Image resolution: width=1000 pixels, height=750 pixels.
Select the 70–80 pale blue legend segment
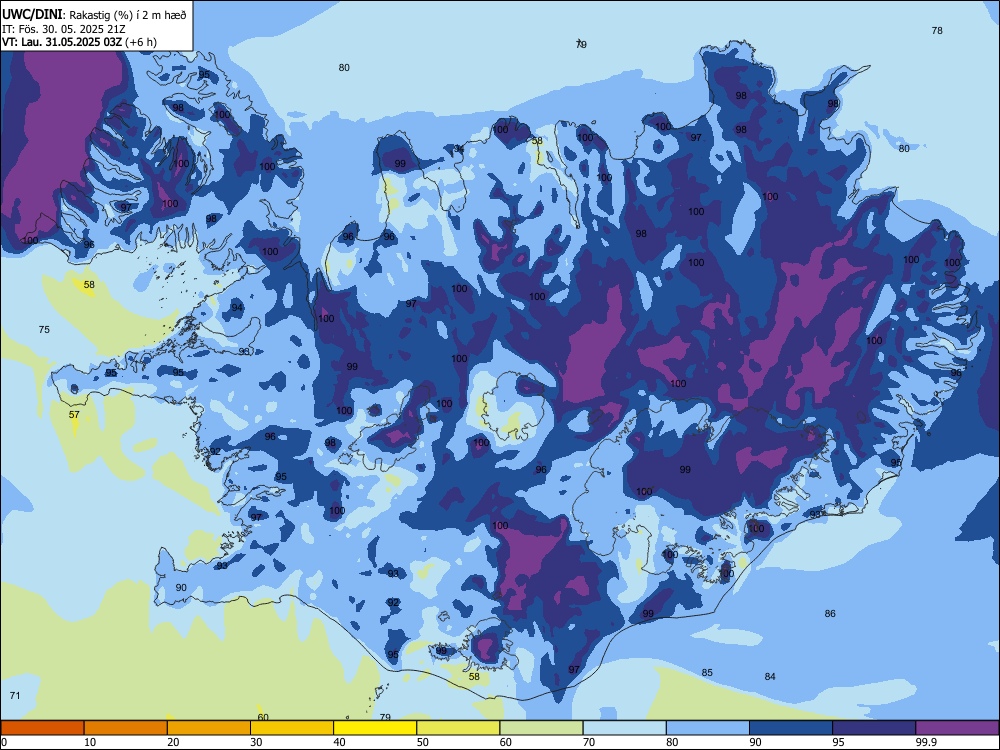click(x=625, y=728)
